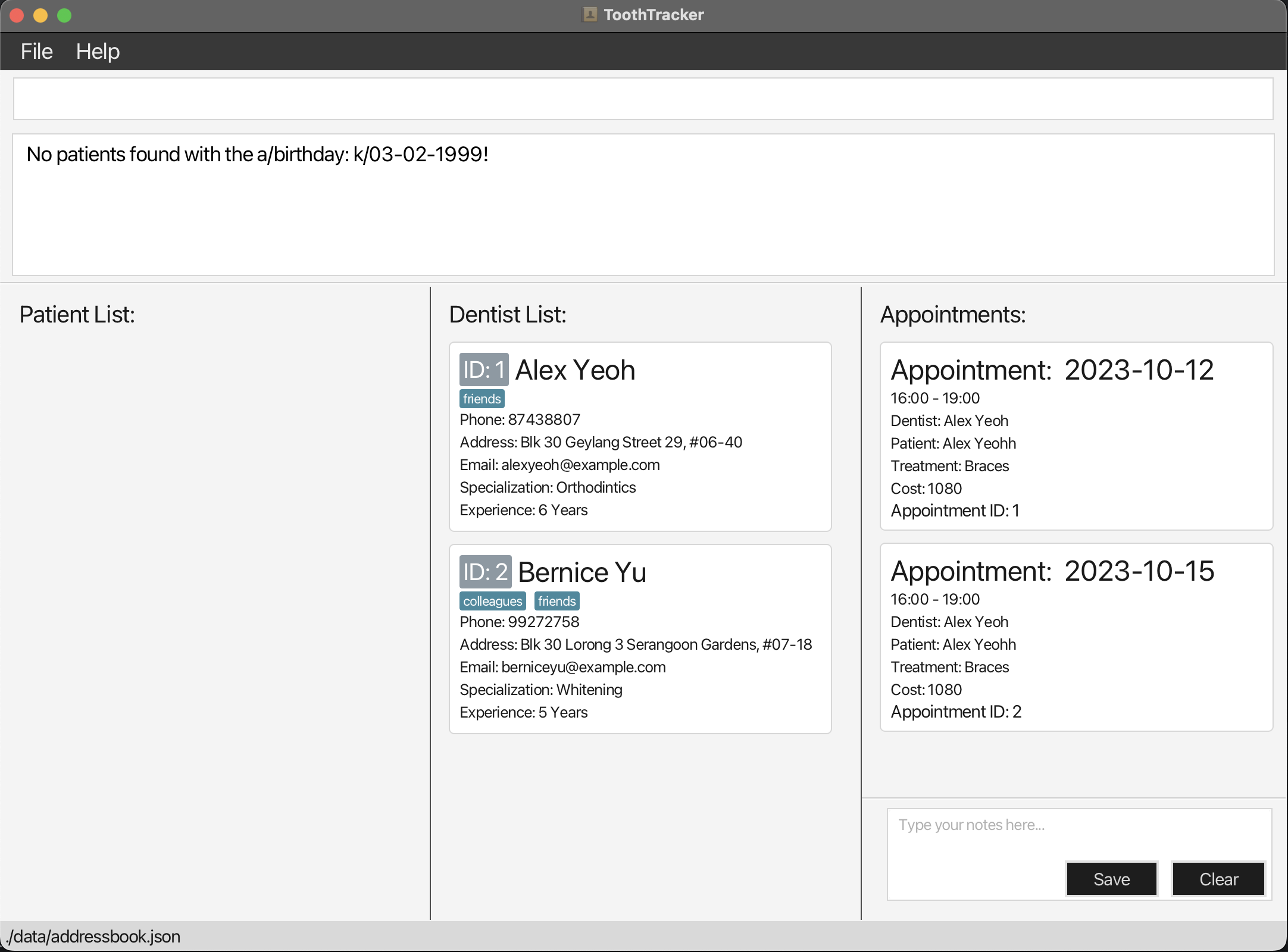Click the ID: 2 badge for Bernice Yu
Viewport: 1288px width, 952px height.
point(485,572)
